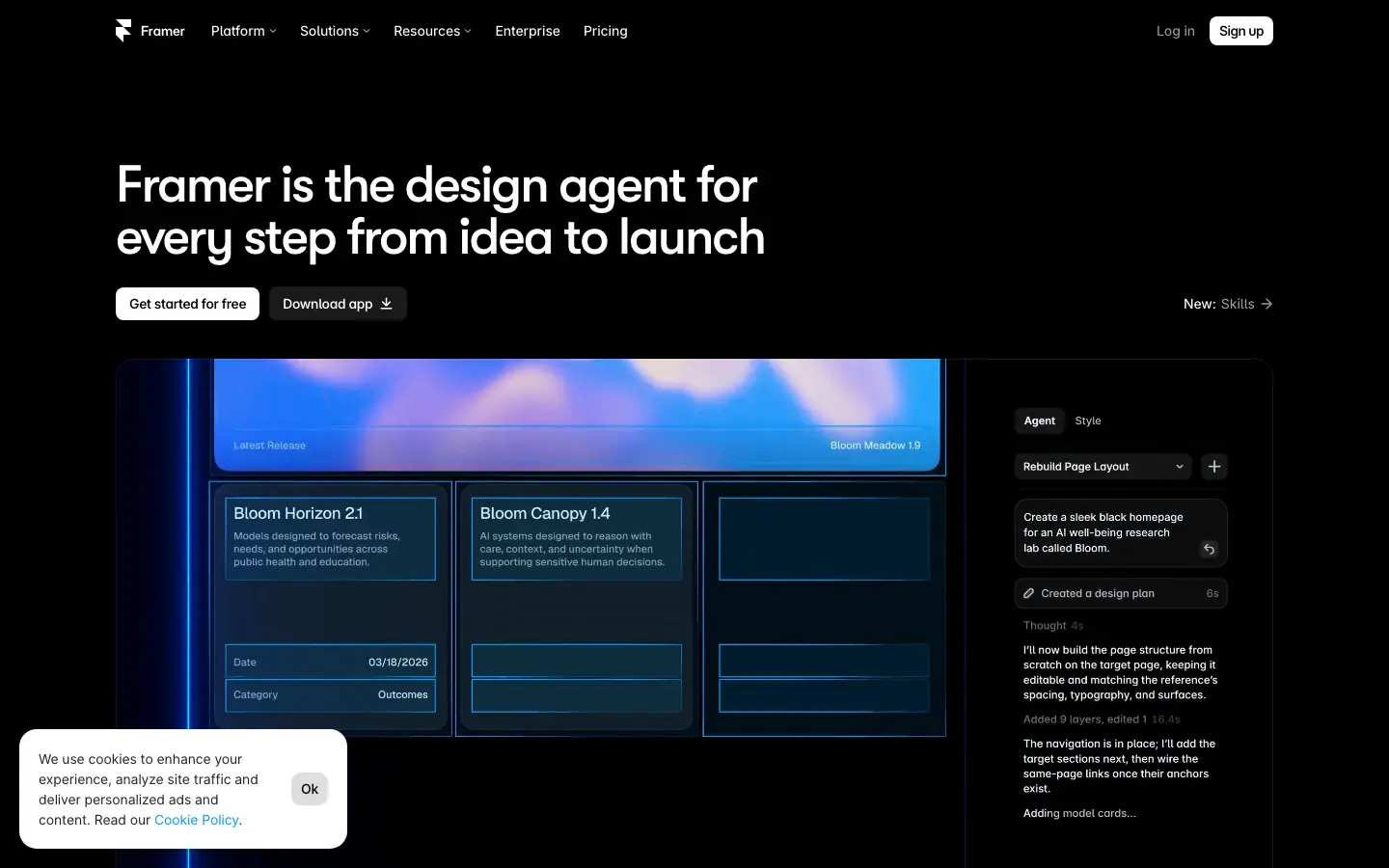
Task: Switch to the Style tab
Action: click(x=1088, y=420)
